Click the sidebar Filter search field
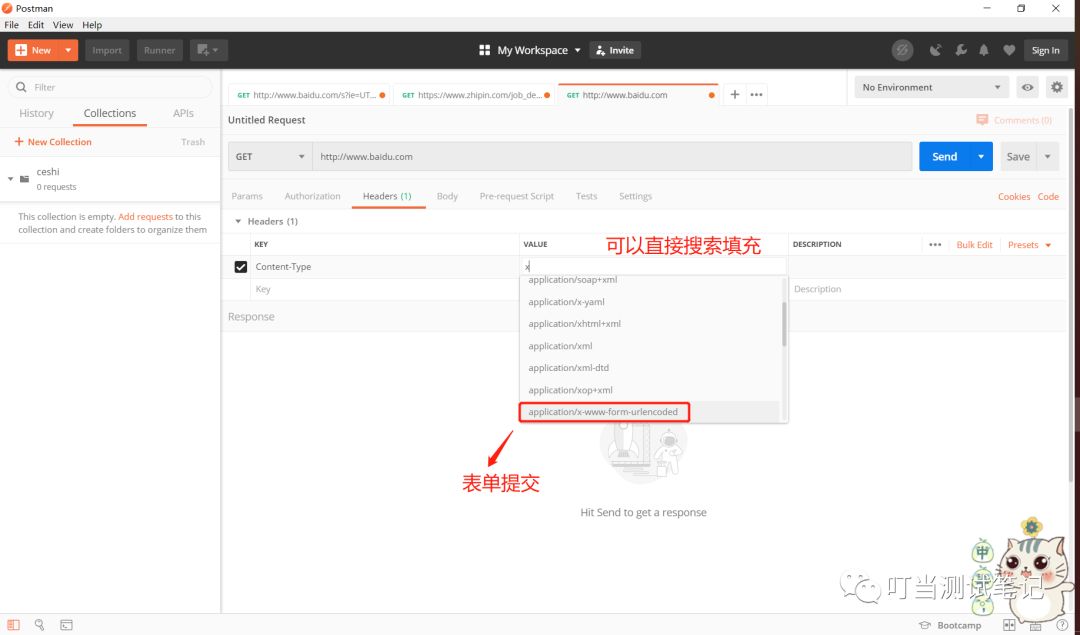The width and height of the screenshot is (1080, 635). 110,87
